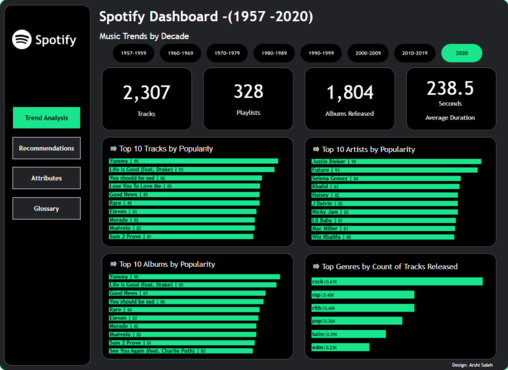Viewport: 508px width, 370px height.
Task: Click the Spotify logo icon
Action: (x=22, y=40)
